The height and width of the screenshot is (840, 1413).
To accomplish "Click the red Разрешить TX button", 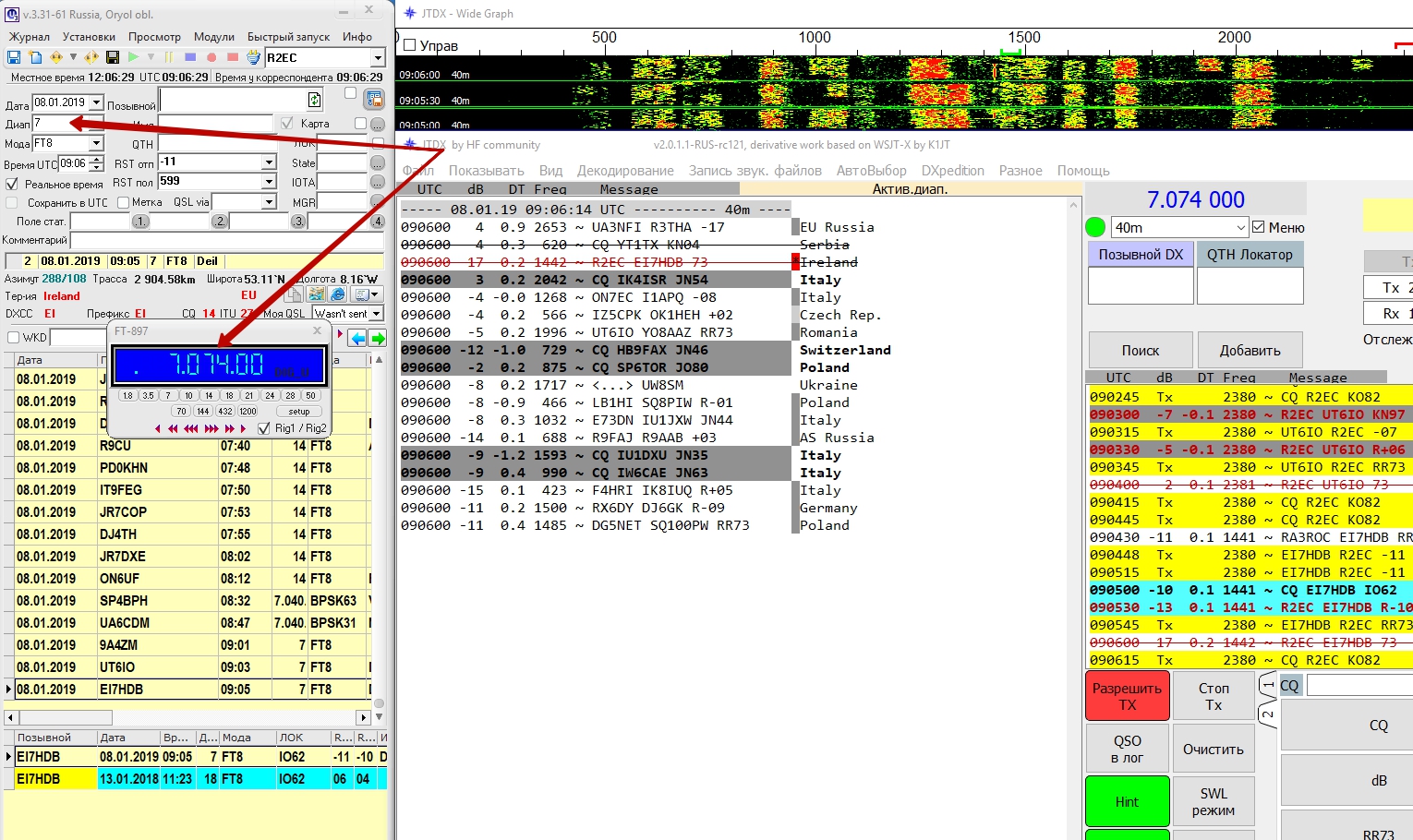I will 1127,696.
